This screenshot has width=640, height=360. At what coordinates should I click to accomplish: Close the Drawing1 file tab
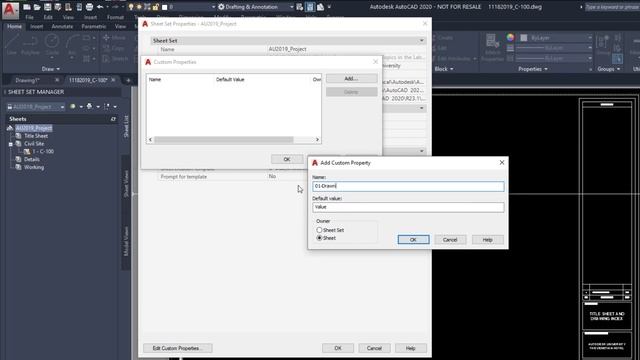(57, 80)
